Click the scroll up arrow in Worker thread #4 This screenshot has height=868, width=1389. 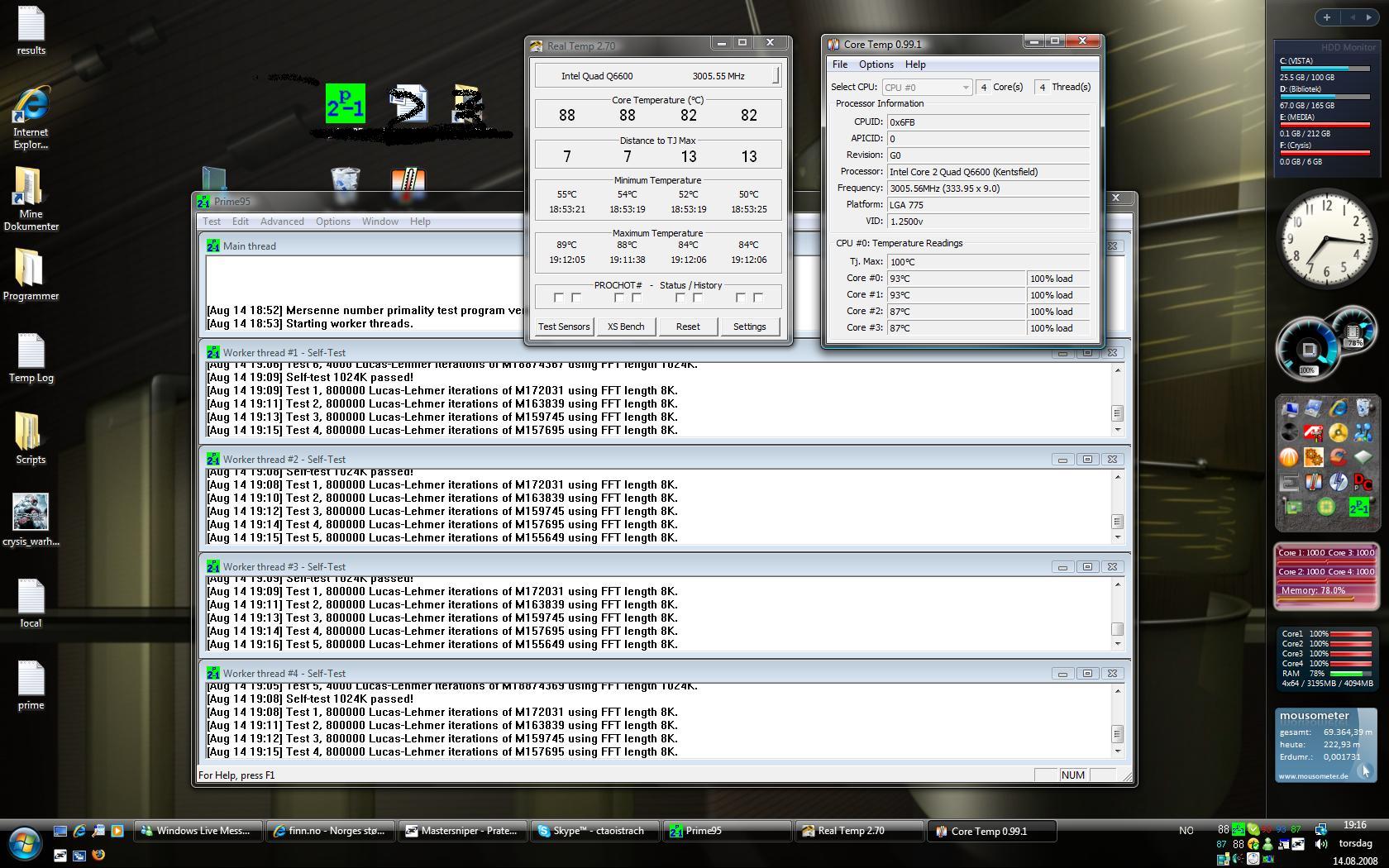click(x=1117, y=691)
